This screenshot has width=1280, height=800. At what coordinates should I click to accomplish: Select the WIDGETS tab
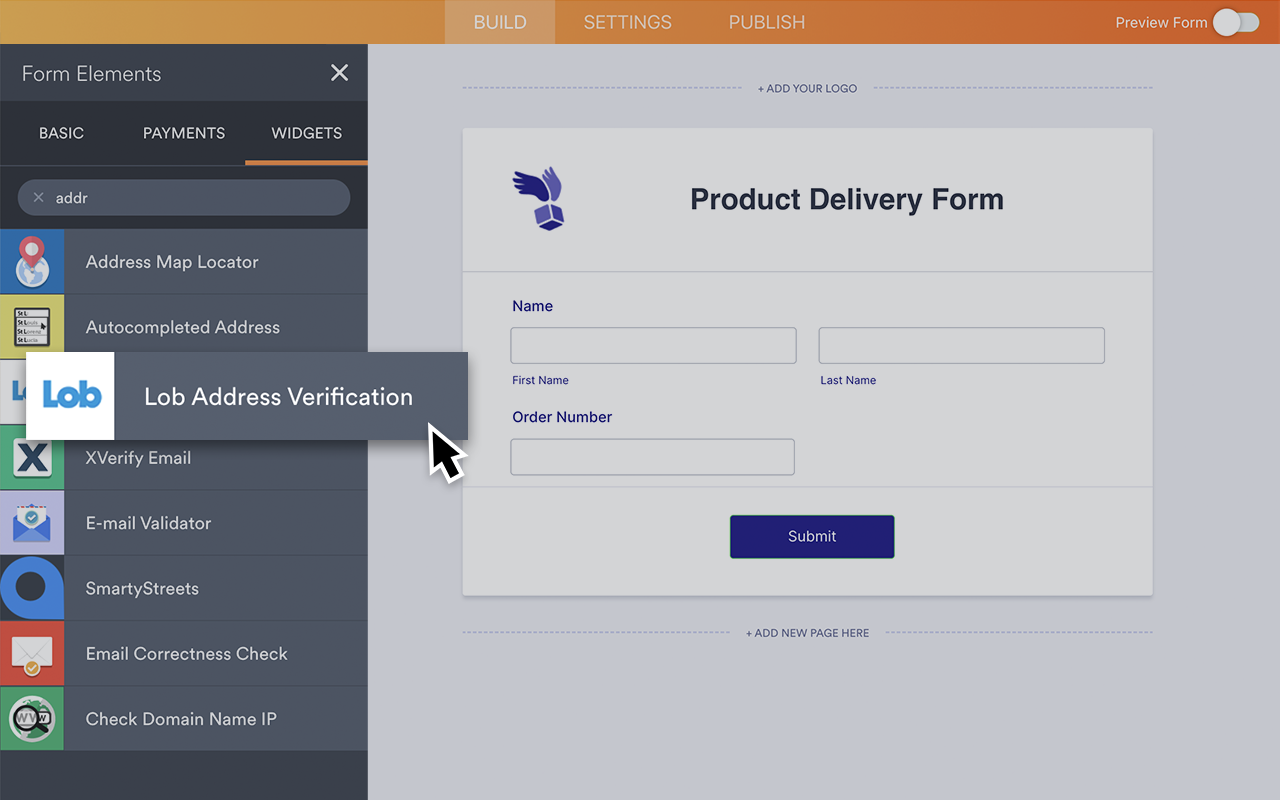tap(306, 133)
